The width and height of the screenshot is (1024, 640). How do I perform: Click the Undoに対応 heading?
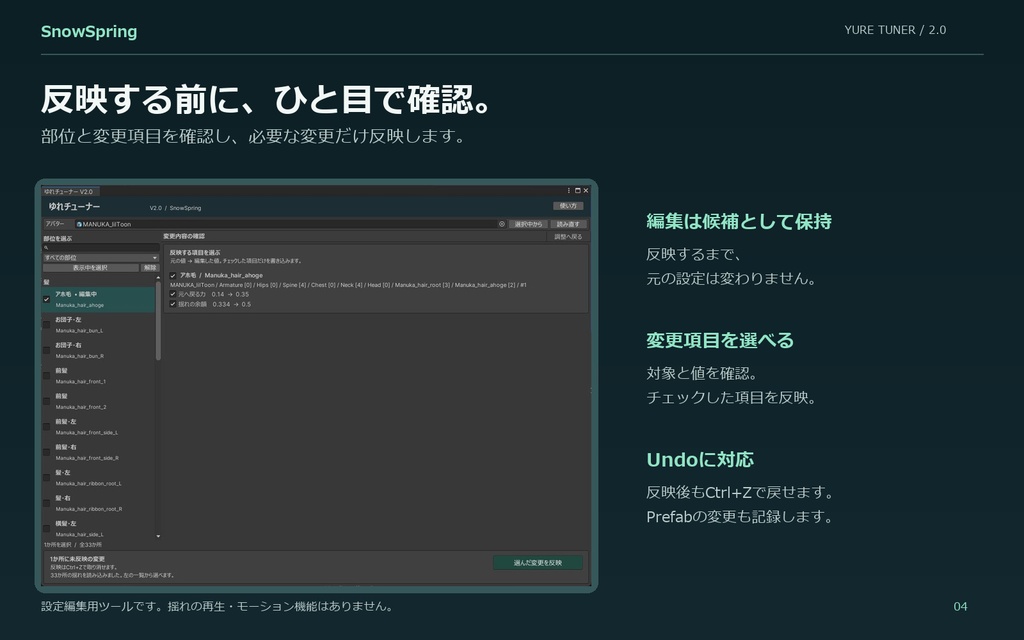click(x=699, y=460)
